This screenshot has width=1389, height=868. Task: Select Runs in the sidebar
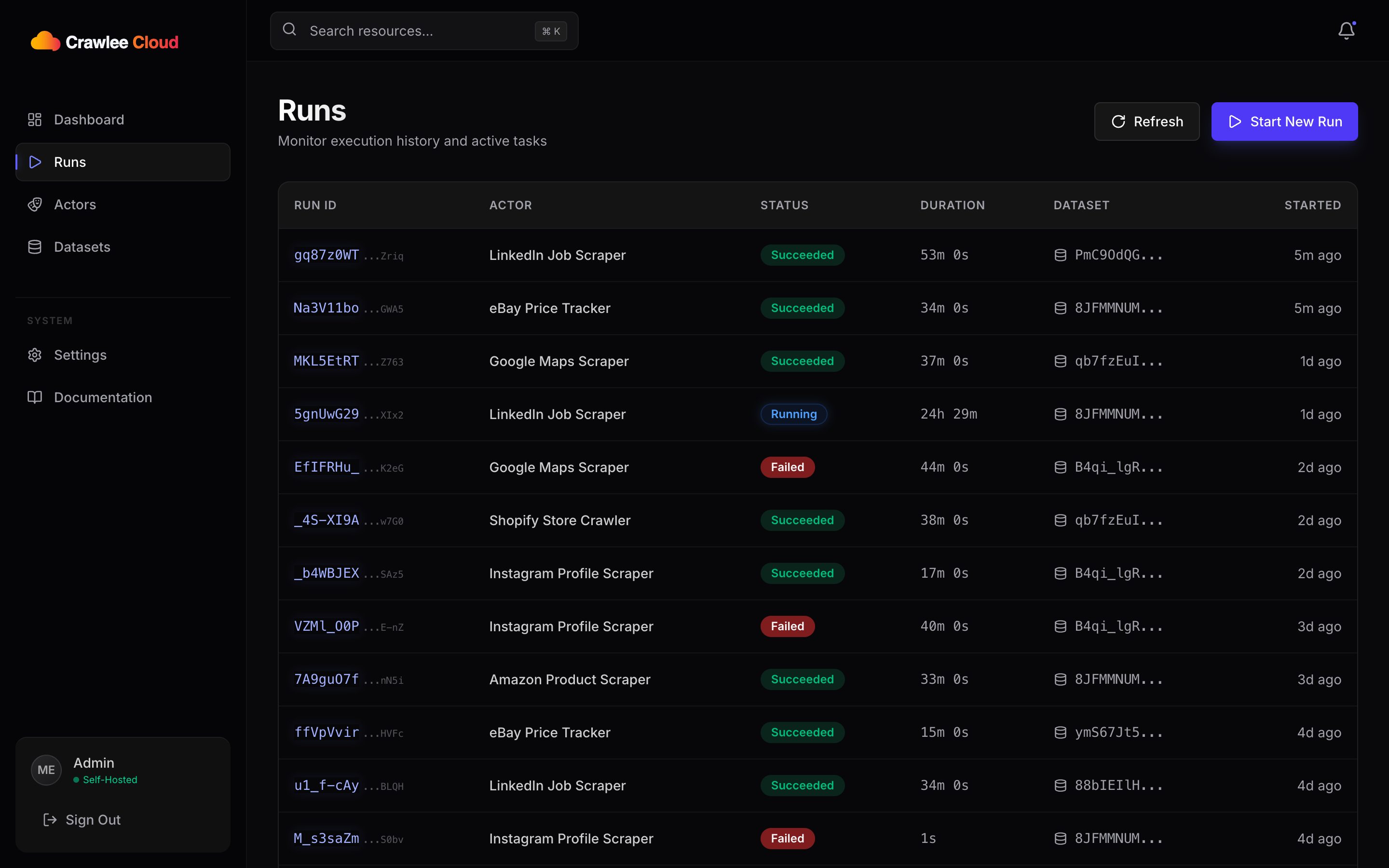coord(123,162)
